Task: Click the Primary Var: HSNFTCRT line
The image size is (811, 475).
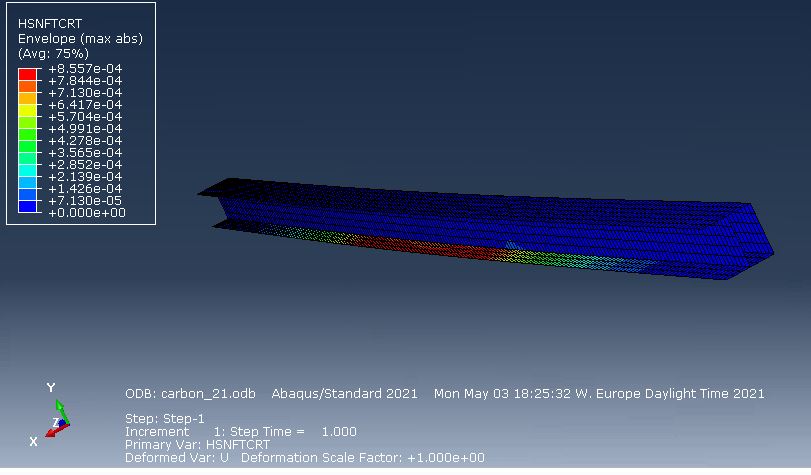Action: coord(198,444)
